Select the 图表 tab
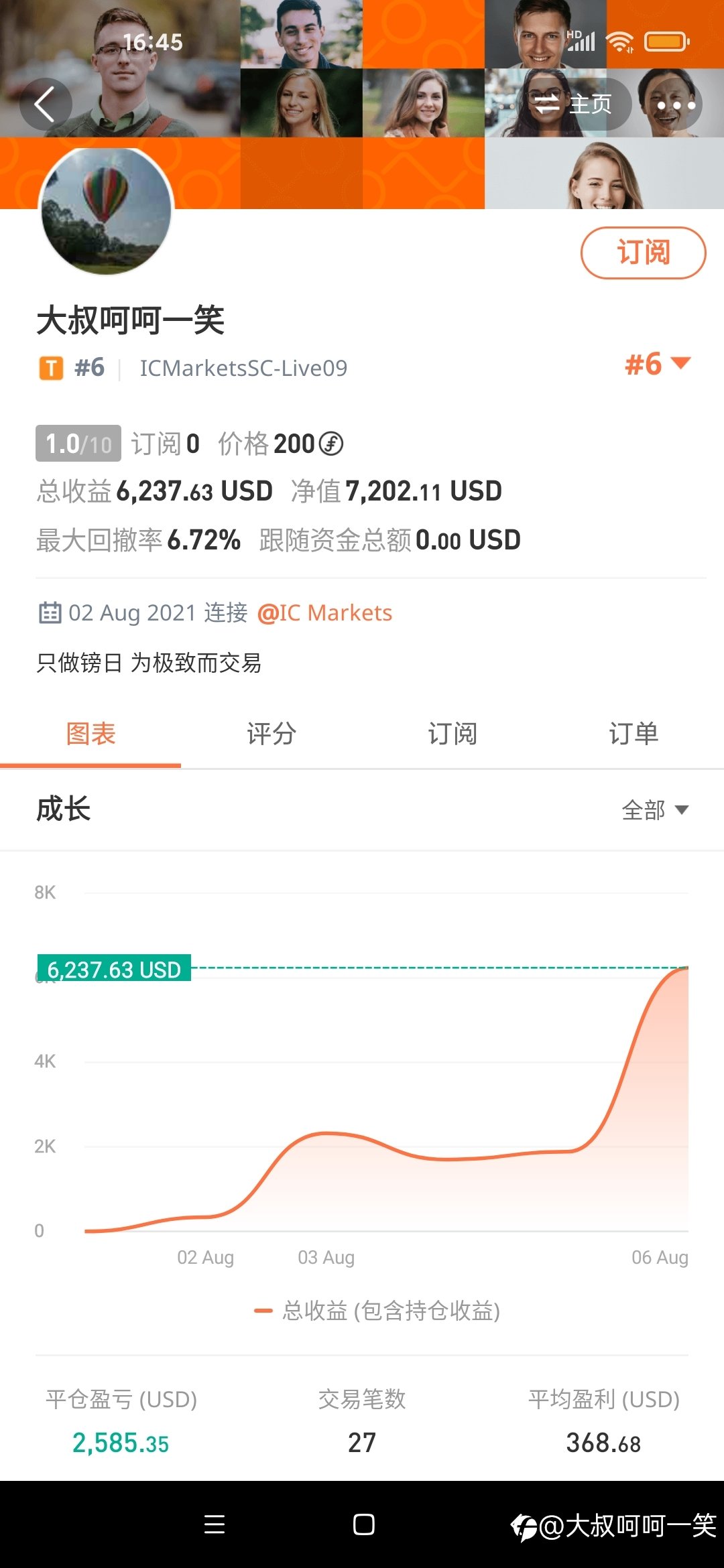 coord(90,734)
